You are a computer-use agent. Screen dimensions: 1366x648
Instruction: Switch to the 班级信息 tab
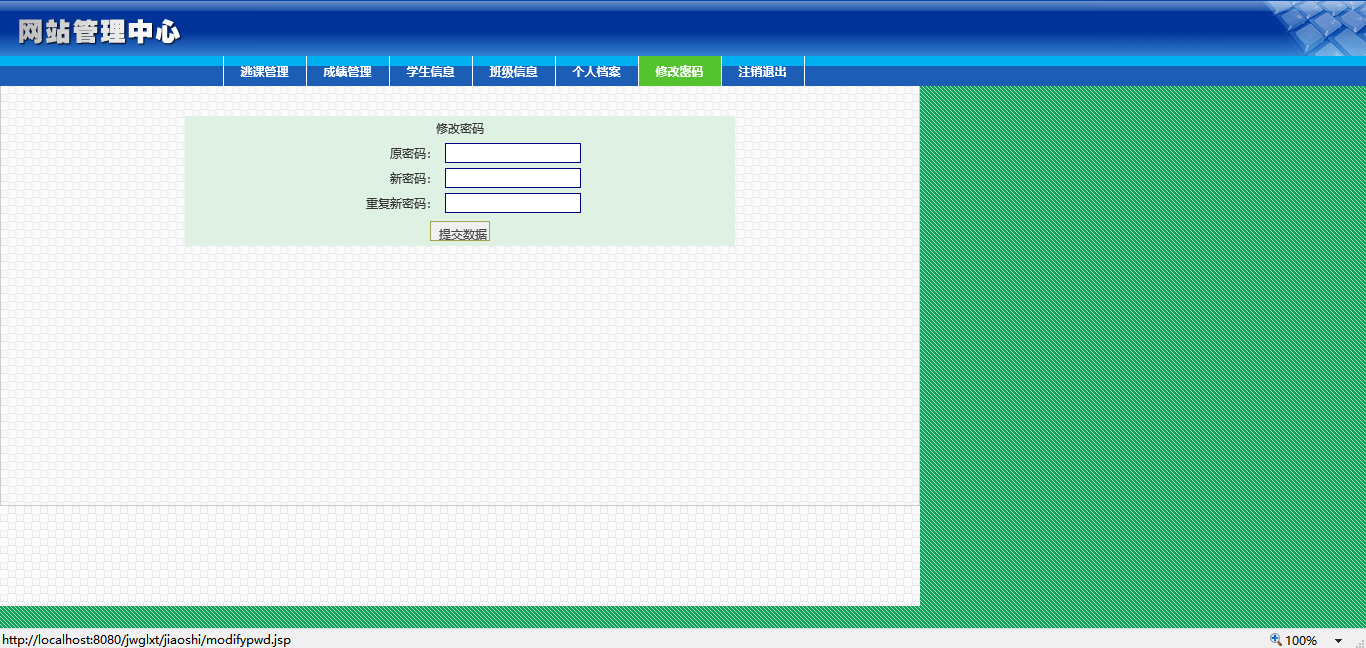[x=513, y=72]
